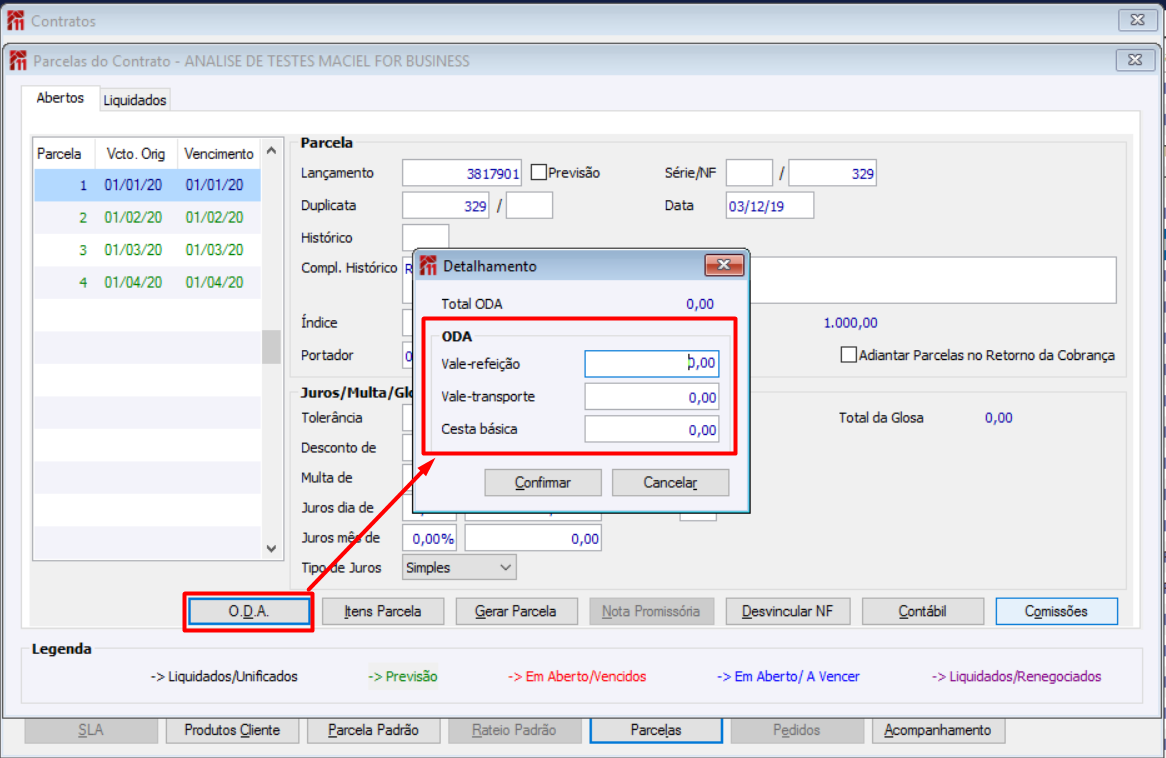Click the Parcelas do Contrato window icon
Screen dimensions: 1166x758
(x=18, y=60)
